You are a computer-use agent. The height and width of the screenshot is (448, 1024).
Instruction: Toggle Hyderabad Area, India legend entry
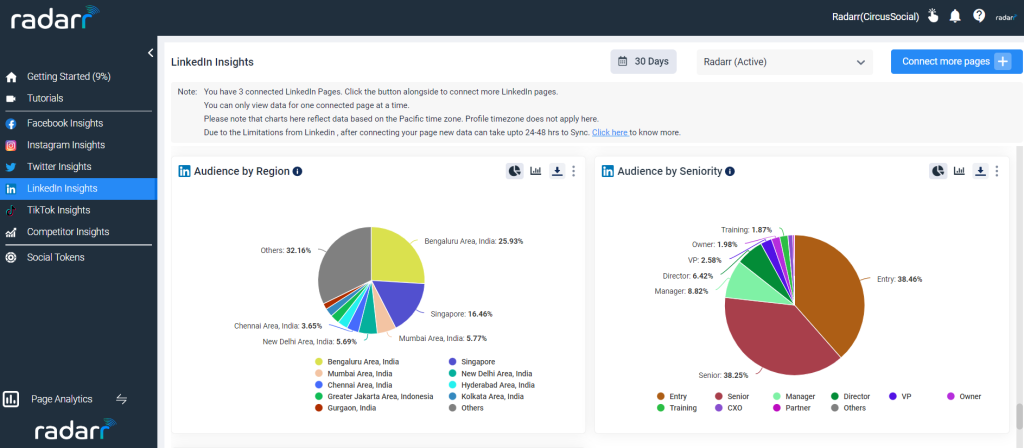491,385
